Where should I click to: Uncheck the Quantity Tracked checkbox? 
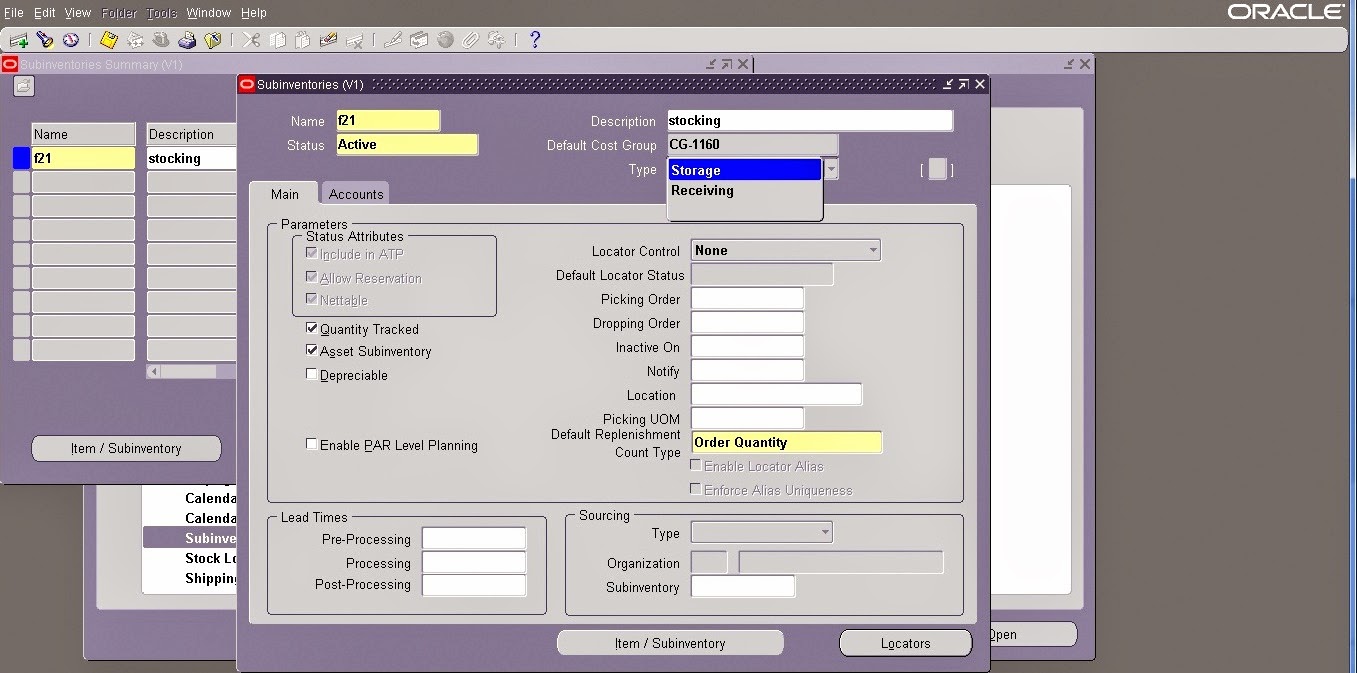(311, 328)
